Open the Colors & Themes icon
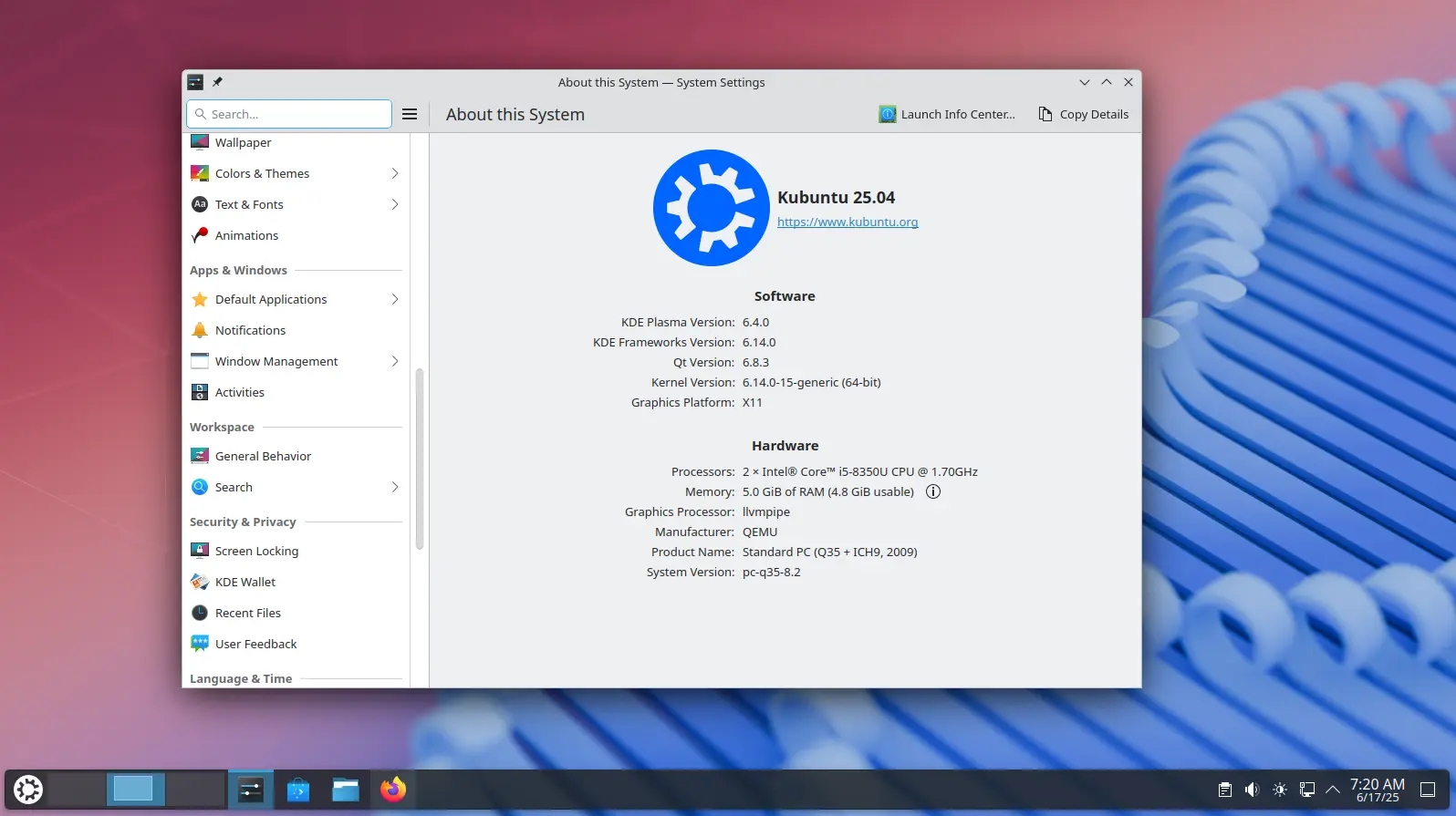Screen dimensions: 1456x816 click(200, 173)
